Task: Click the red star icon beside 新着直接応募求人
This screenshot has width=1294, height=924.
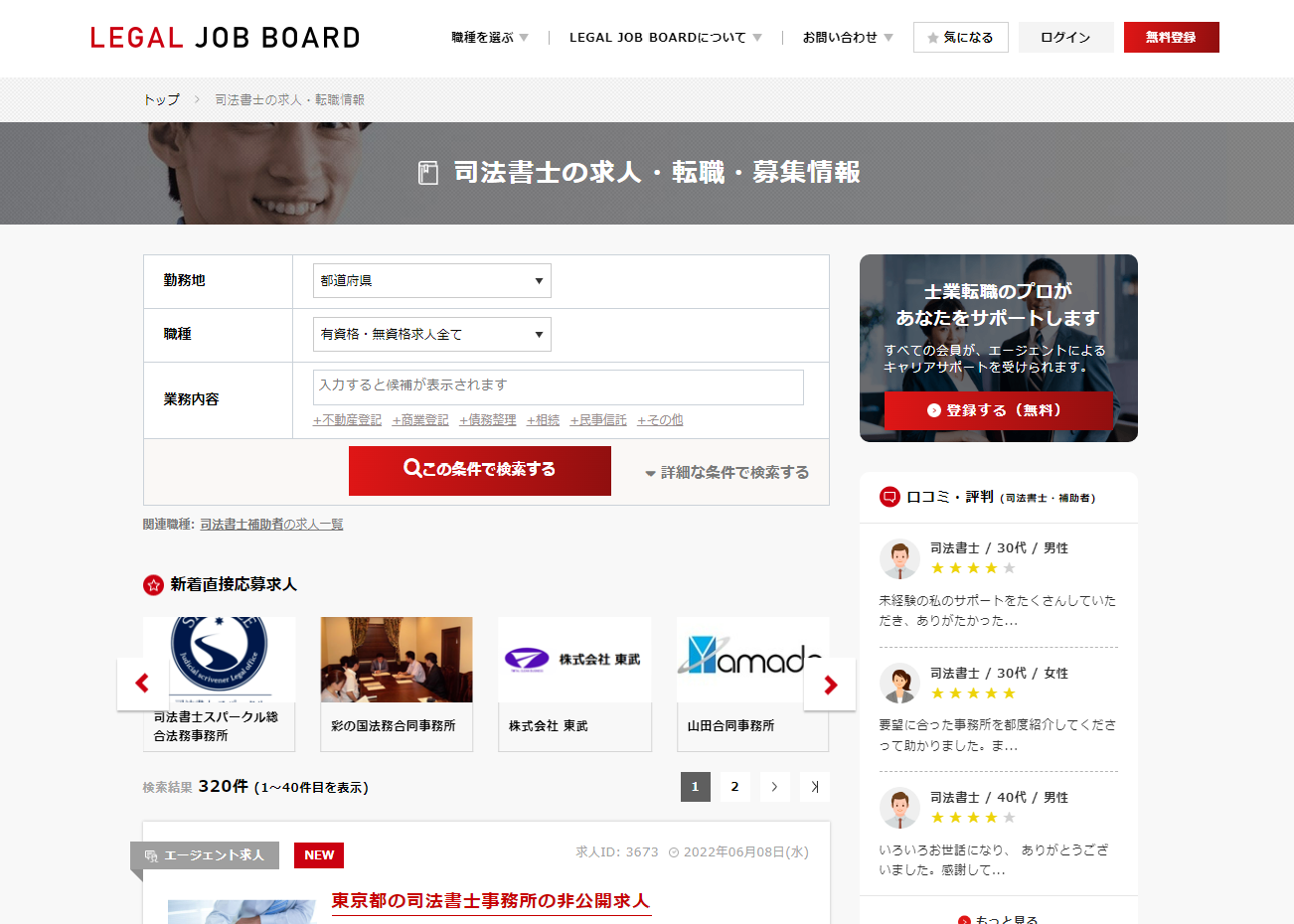Action: [153, 585]
